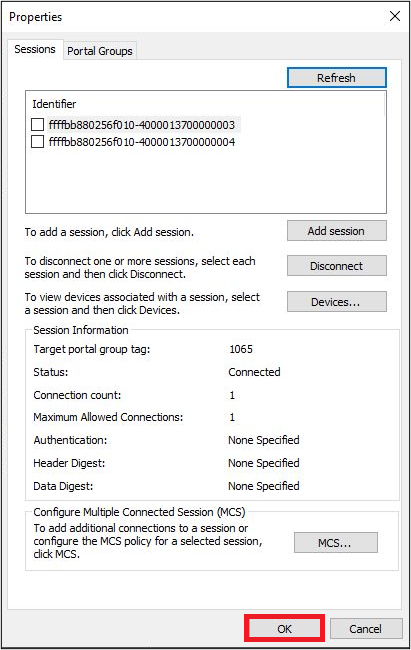The height and width of the screenshot is (650, 411).
Task: Dismiss the dialog with Cancel
Action: (365, 629)
